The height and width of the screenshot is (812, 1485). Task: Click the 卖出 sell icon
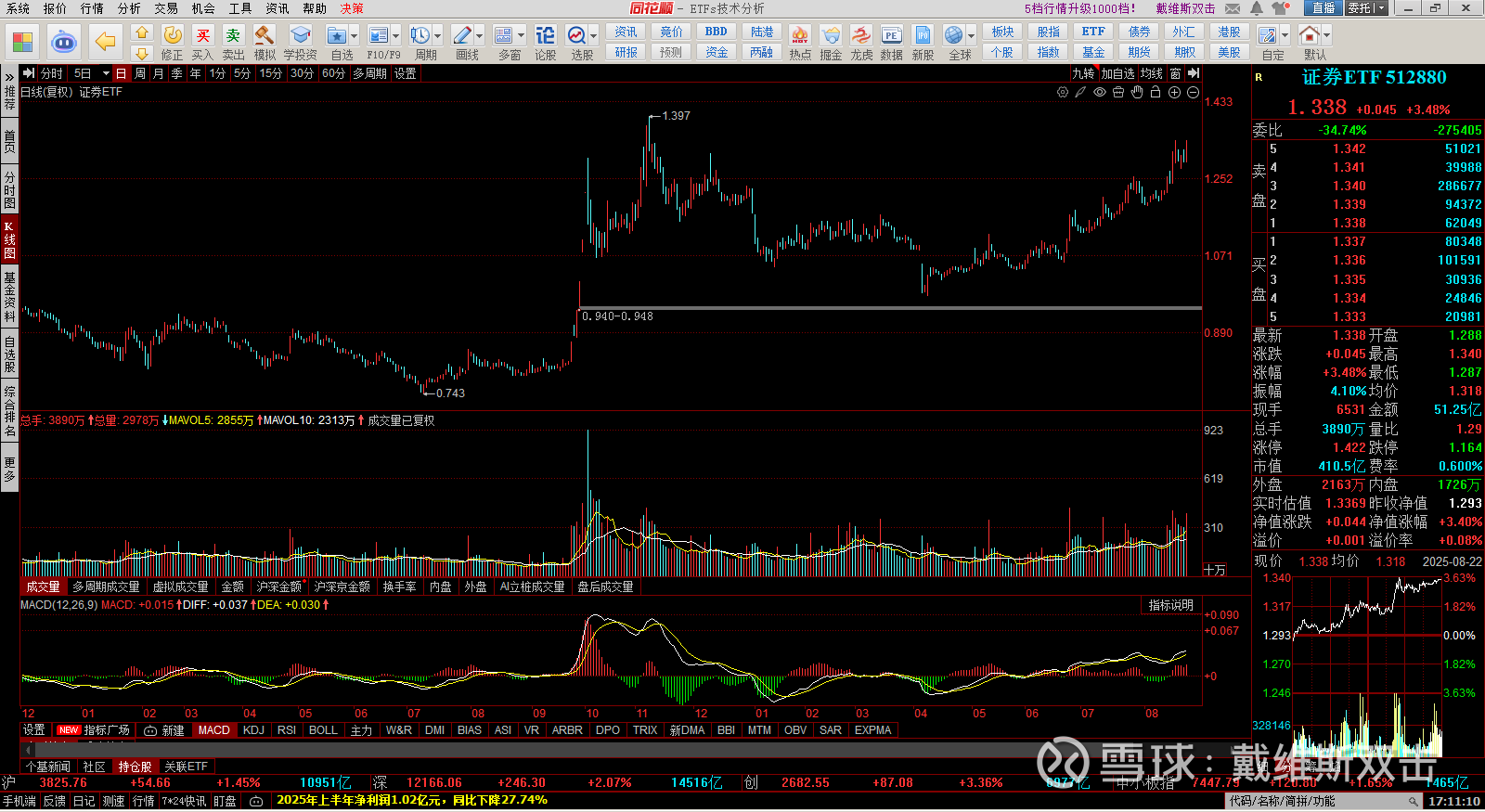point(233,35)
